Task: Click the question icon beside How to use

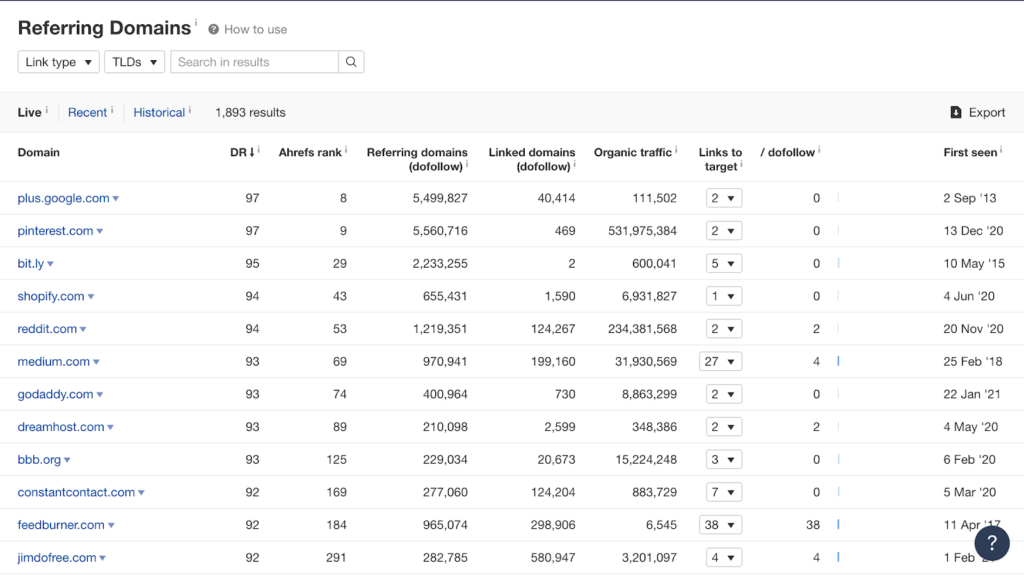Action: [213, 29]
